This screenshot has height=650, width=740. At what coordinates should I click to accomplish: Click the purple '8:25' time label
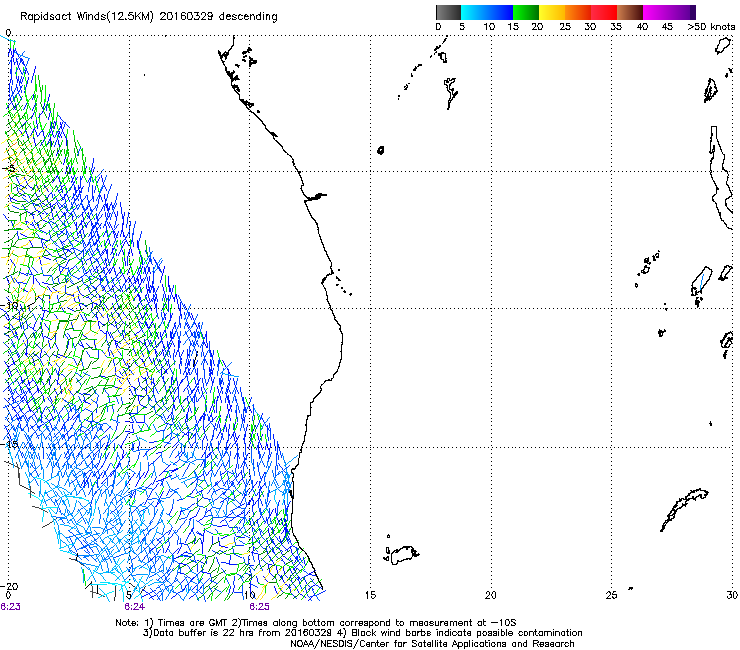260,607
